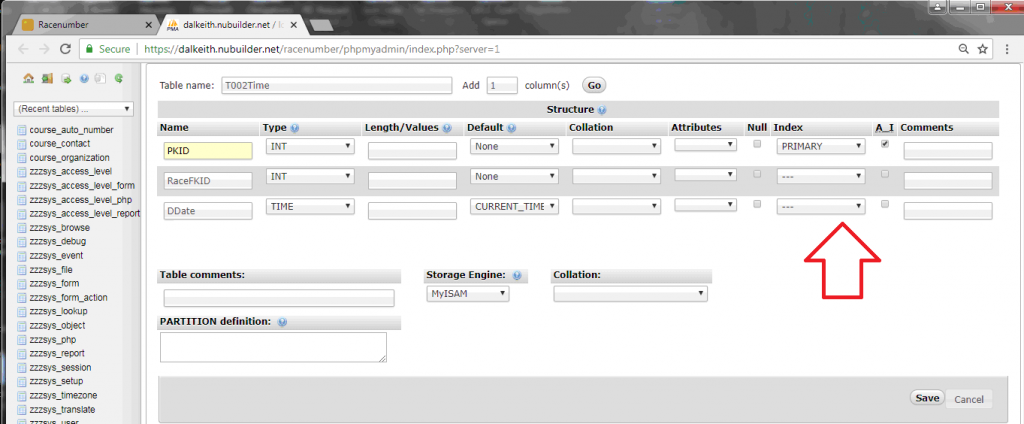
Task: Enable A_I checkbox for RaceFKID row
Action: 885,174
